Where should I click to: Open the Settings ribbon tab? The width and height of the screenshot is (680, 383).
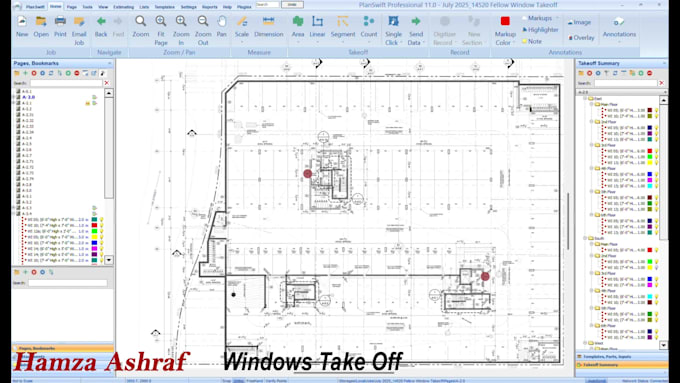188,7
